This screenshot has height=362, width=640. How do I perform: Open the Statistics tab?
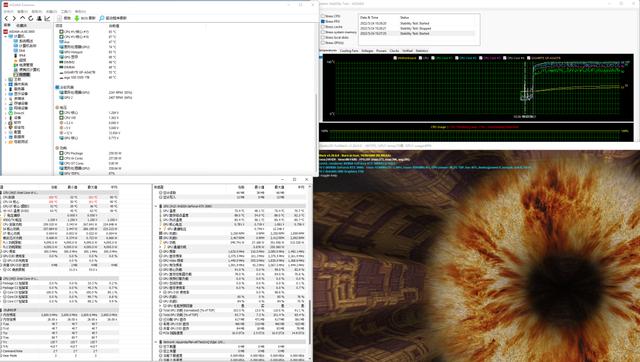pos(422,51)
